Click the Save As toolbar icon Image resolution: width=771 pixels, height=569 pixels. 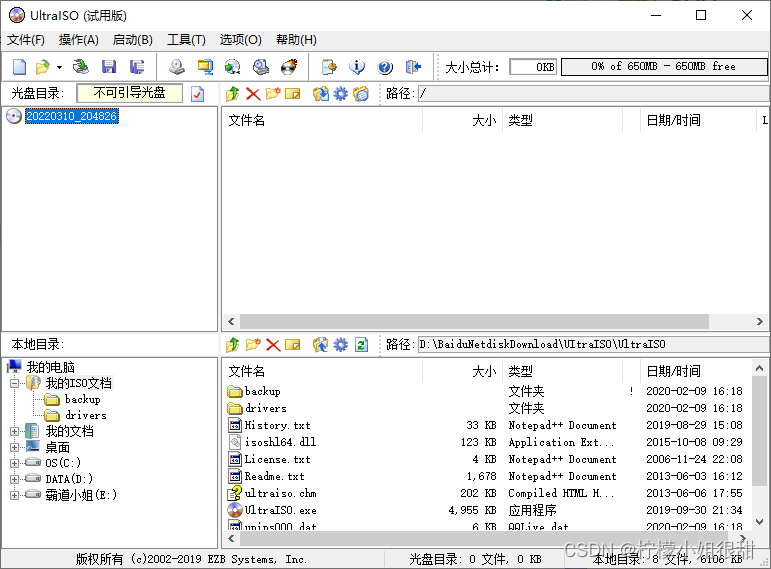pos(137,67)
